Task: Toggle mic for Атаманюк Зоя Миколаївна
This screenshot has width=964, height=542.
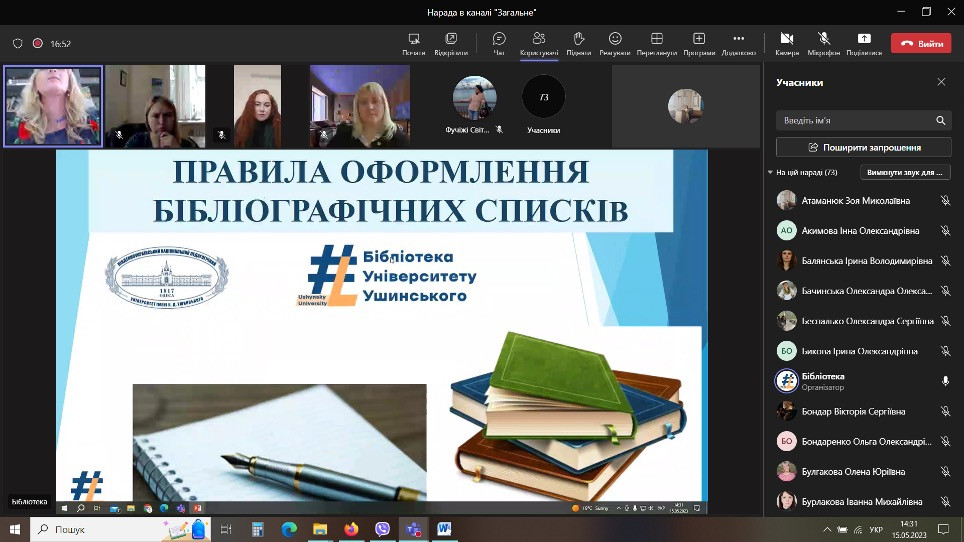Action: (944, 200)
